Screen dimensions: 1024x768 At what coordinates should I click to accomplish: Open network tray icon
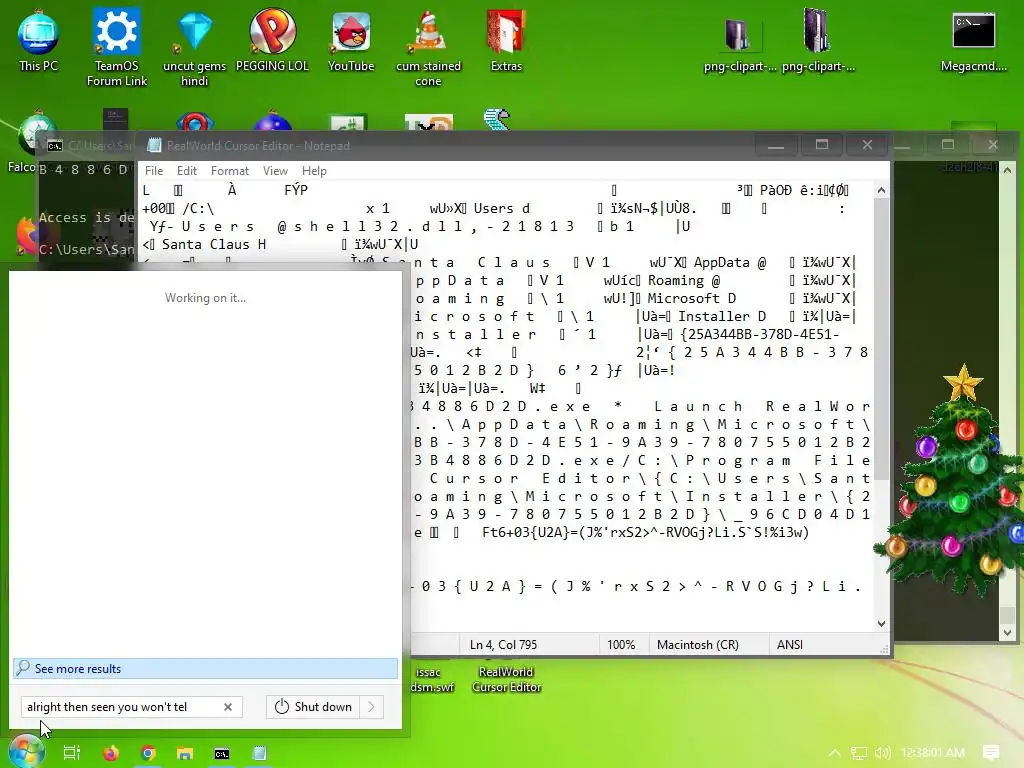(x=859, y=753)
